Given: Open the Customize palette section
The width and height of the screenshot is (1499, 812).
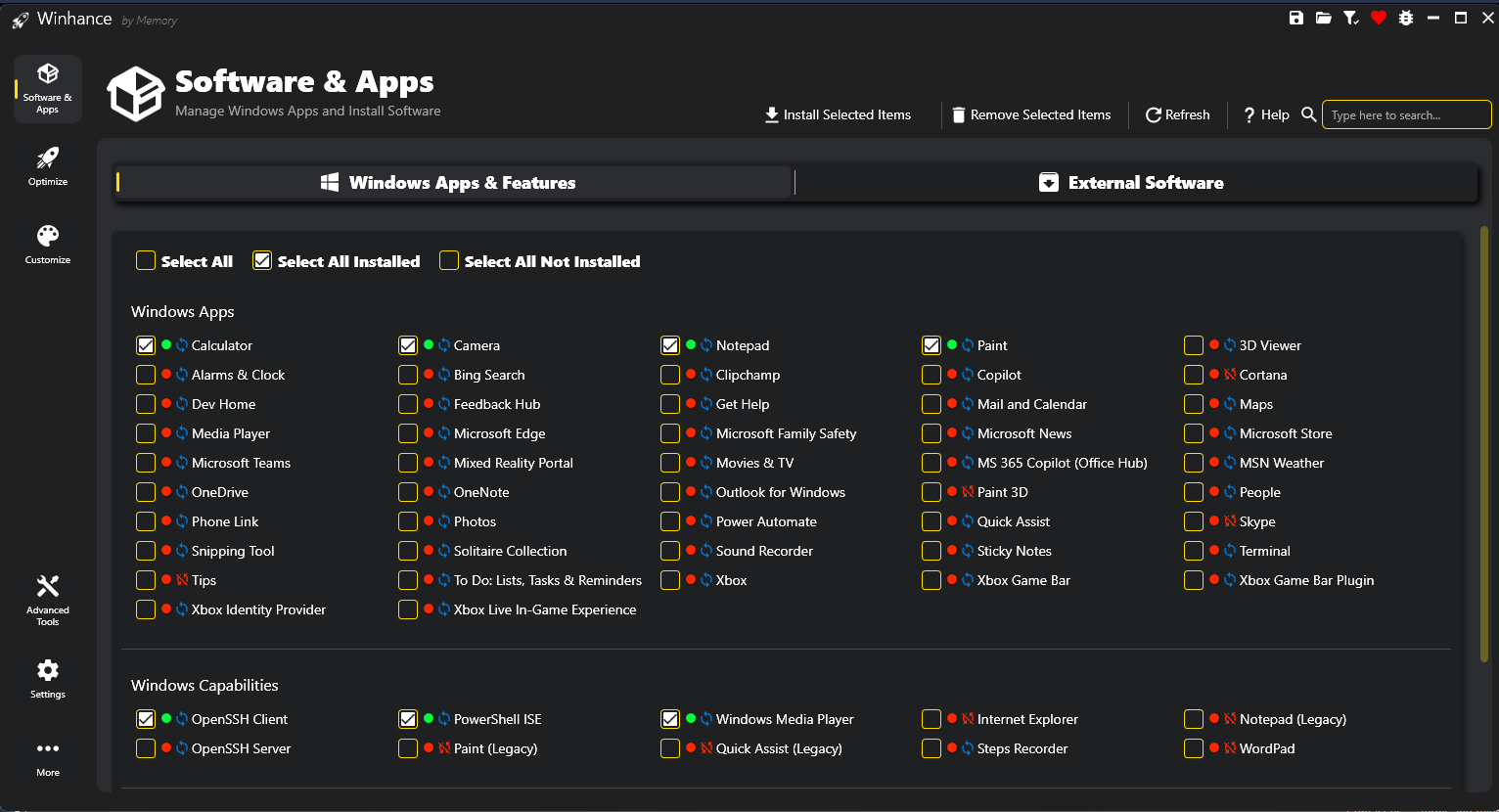Looking at the screenshot, I should [x=48, y=245].
